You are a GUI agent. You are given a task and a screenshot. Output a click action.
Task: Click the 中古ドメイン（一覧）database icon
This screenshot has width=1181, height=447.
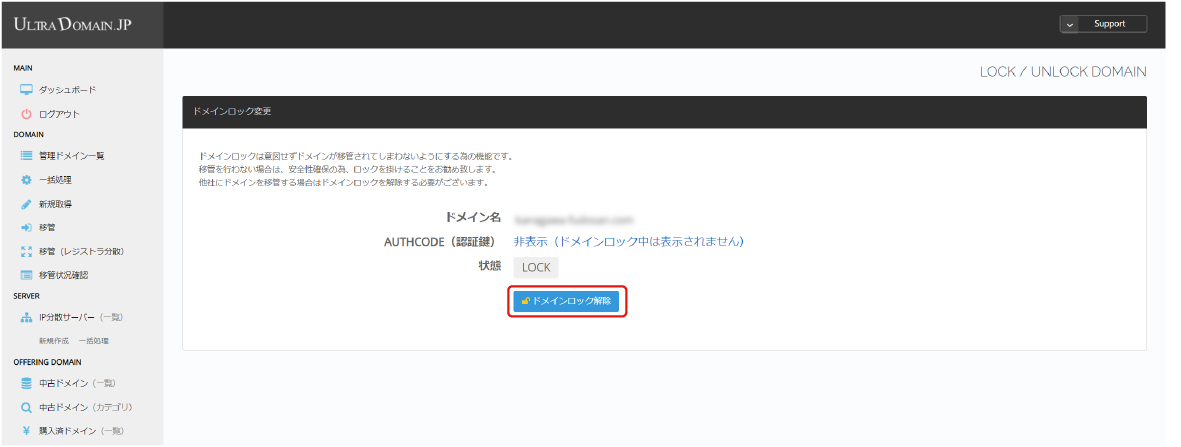27,383
